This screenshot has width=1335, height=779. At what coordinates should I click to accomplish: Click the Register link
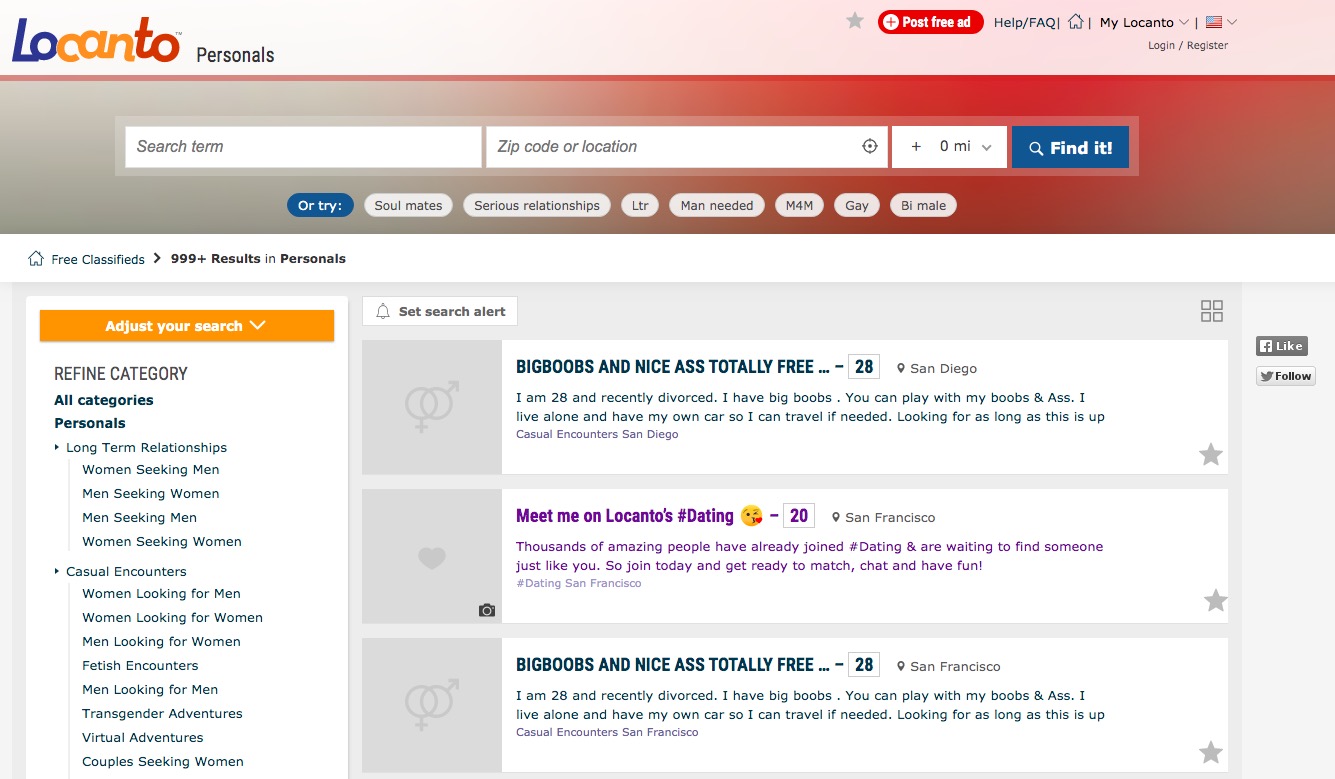tap(1207, 45)
